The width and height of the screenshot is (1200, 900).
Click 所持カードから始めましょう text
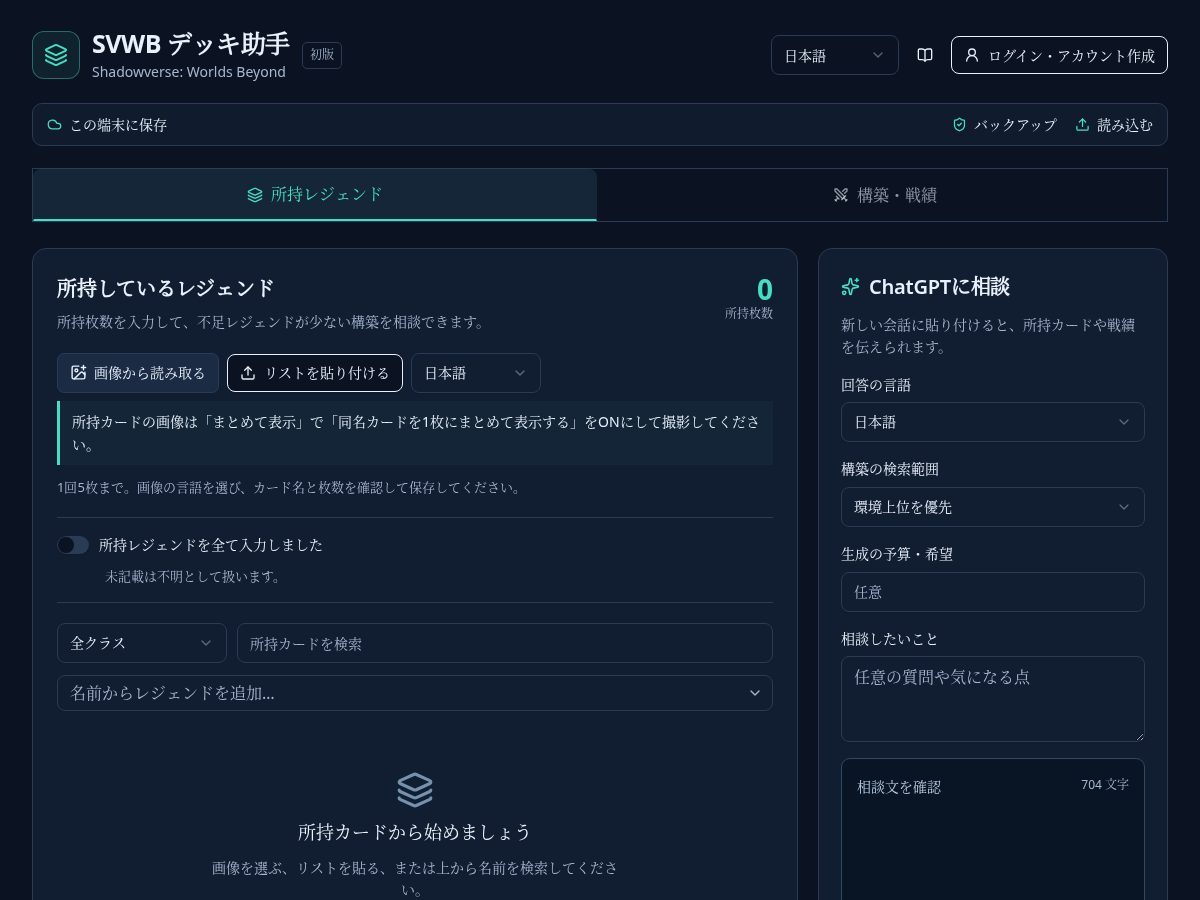[x=415, y=832]
